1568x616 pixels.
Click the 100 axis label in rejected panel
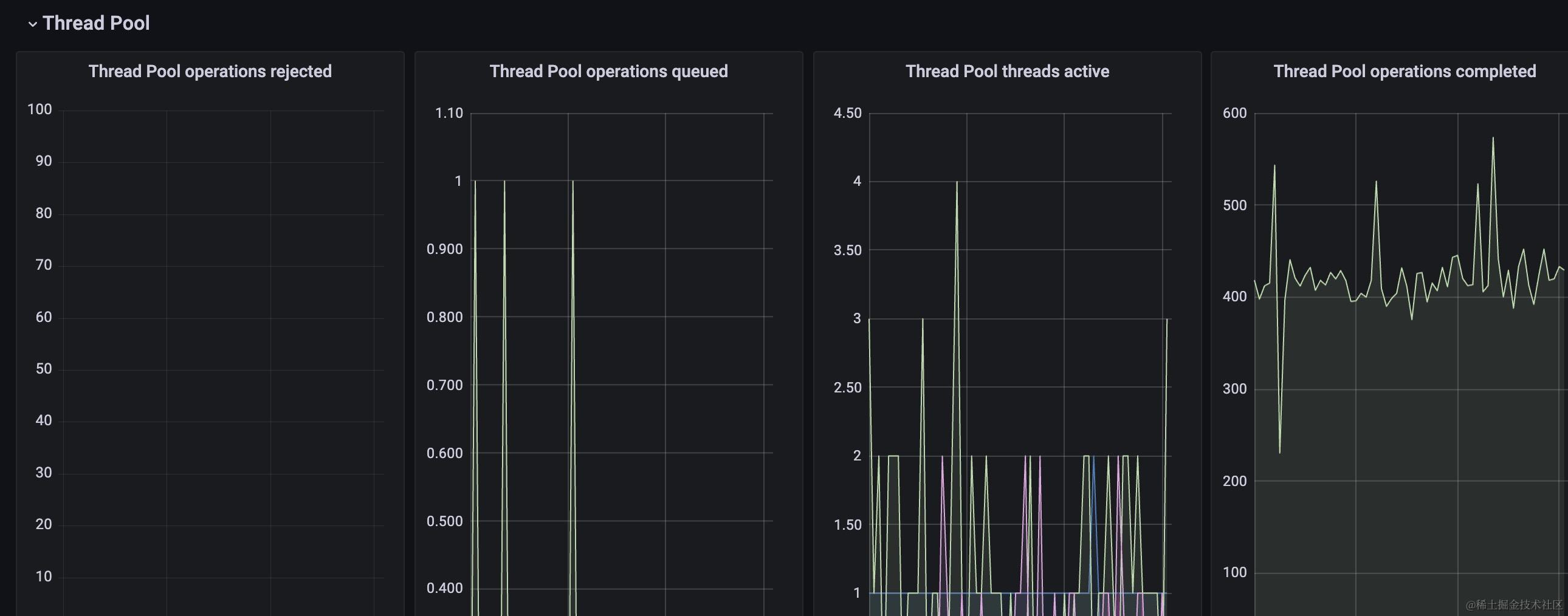click(x=40, y=109)
